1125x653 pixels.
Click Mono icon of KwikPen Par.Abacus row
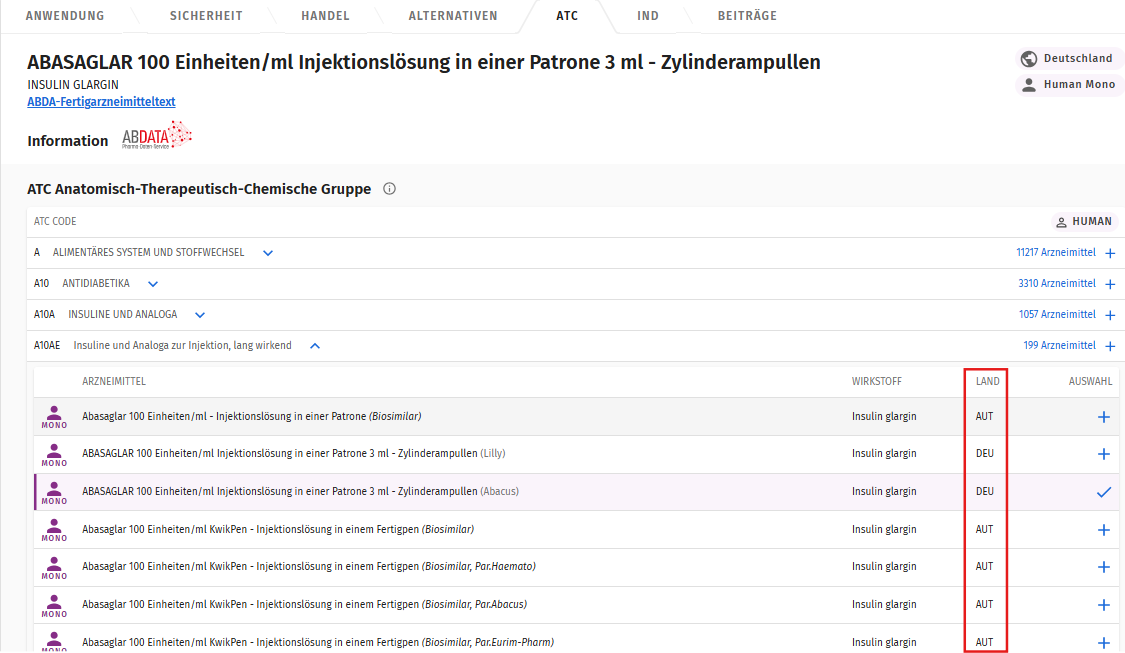[x=54, y=606]
